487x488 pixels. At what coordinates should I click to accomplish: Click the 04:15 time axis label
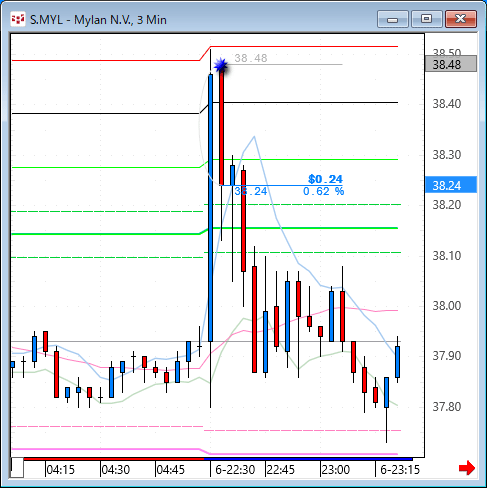click(x=60, y=470)
